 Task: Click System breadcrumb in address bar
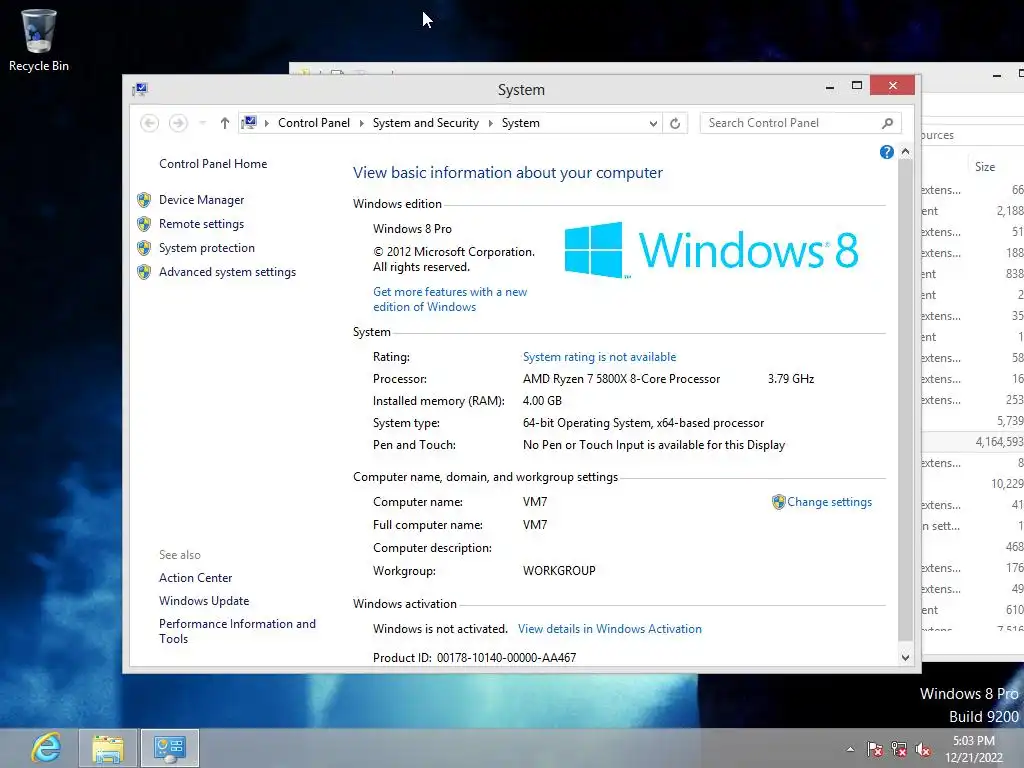[x=520, y=123]
